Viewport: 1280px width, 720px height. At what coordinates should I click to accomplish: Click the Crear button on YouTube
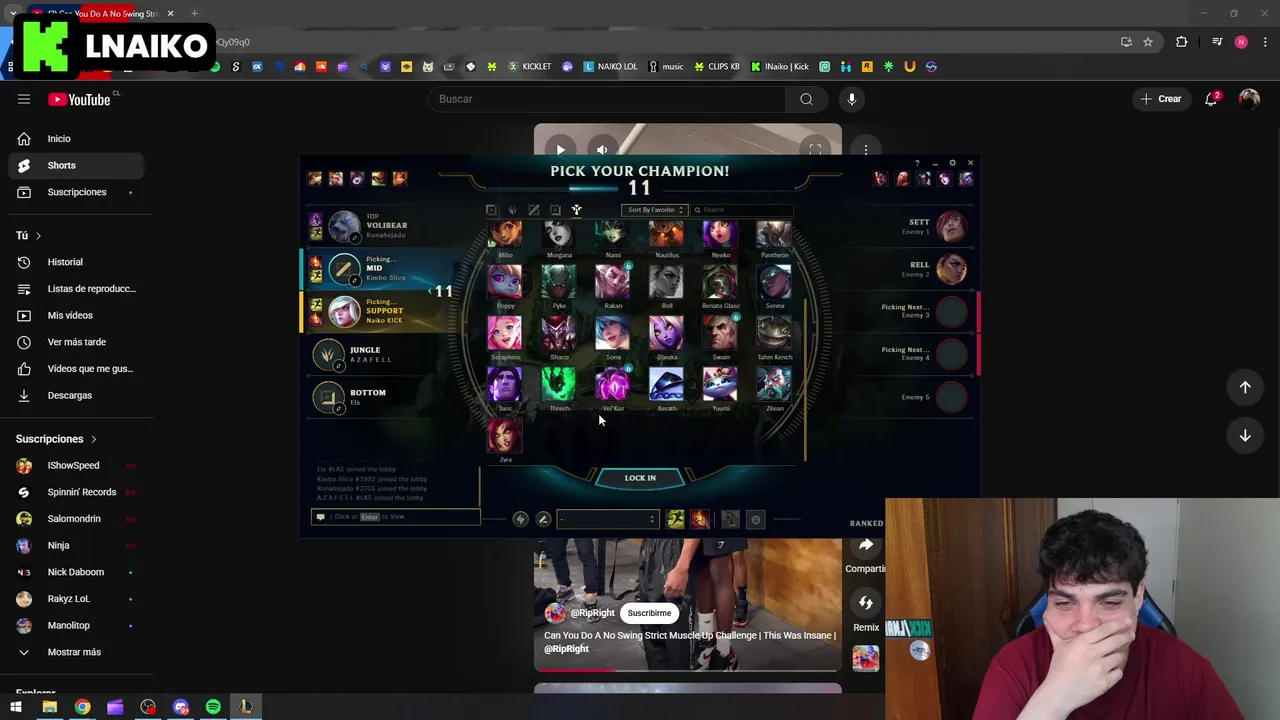1160,99
